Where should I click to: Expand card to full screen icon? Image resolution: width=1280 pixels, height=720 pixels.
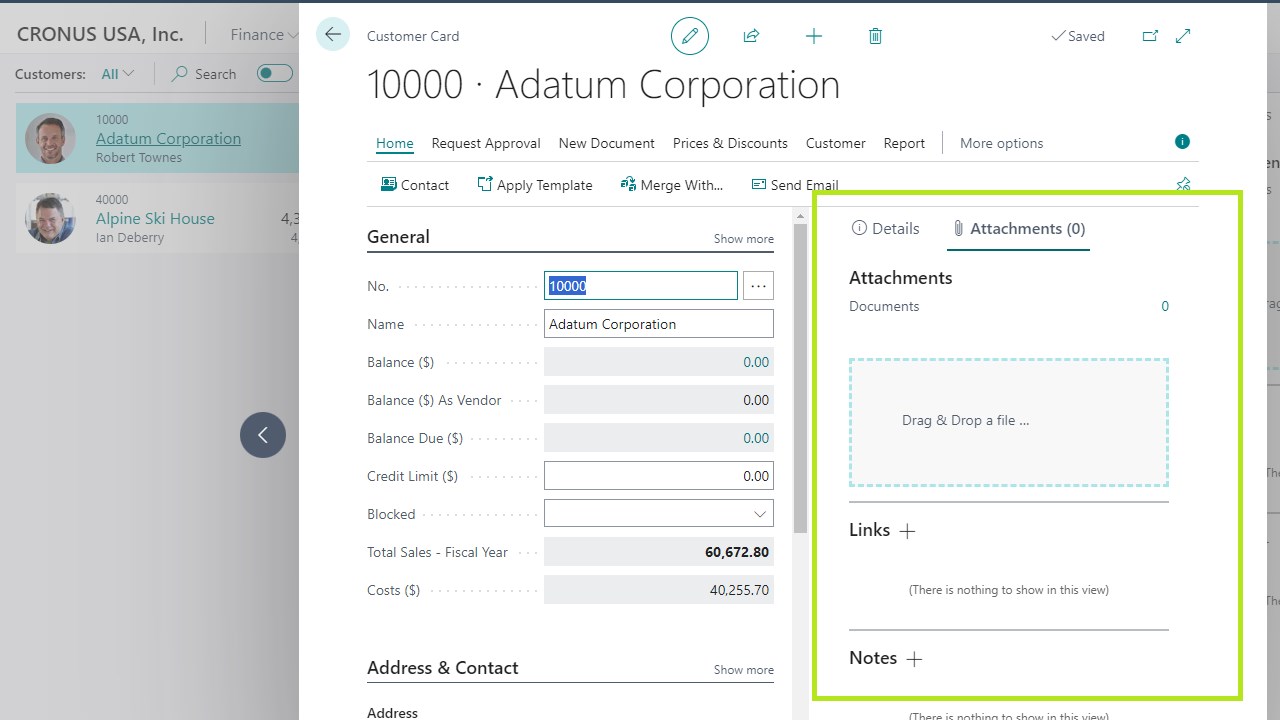coord(1183,36)
